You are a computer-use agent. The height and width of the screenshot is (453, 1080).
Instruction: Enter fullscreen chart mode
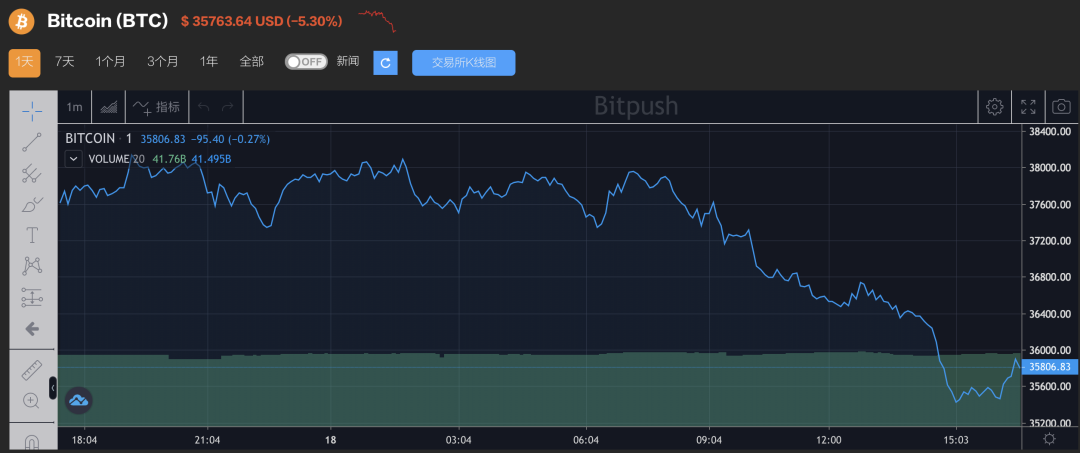tap(1028, 107)
